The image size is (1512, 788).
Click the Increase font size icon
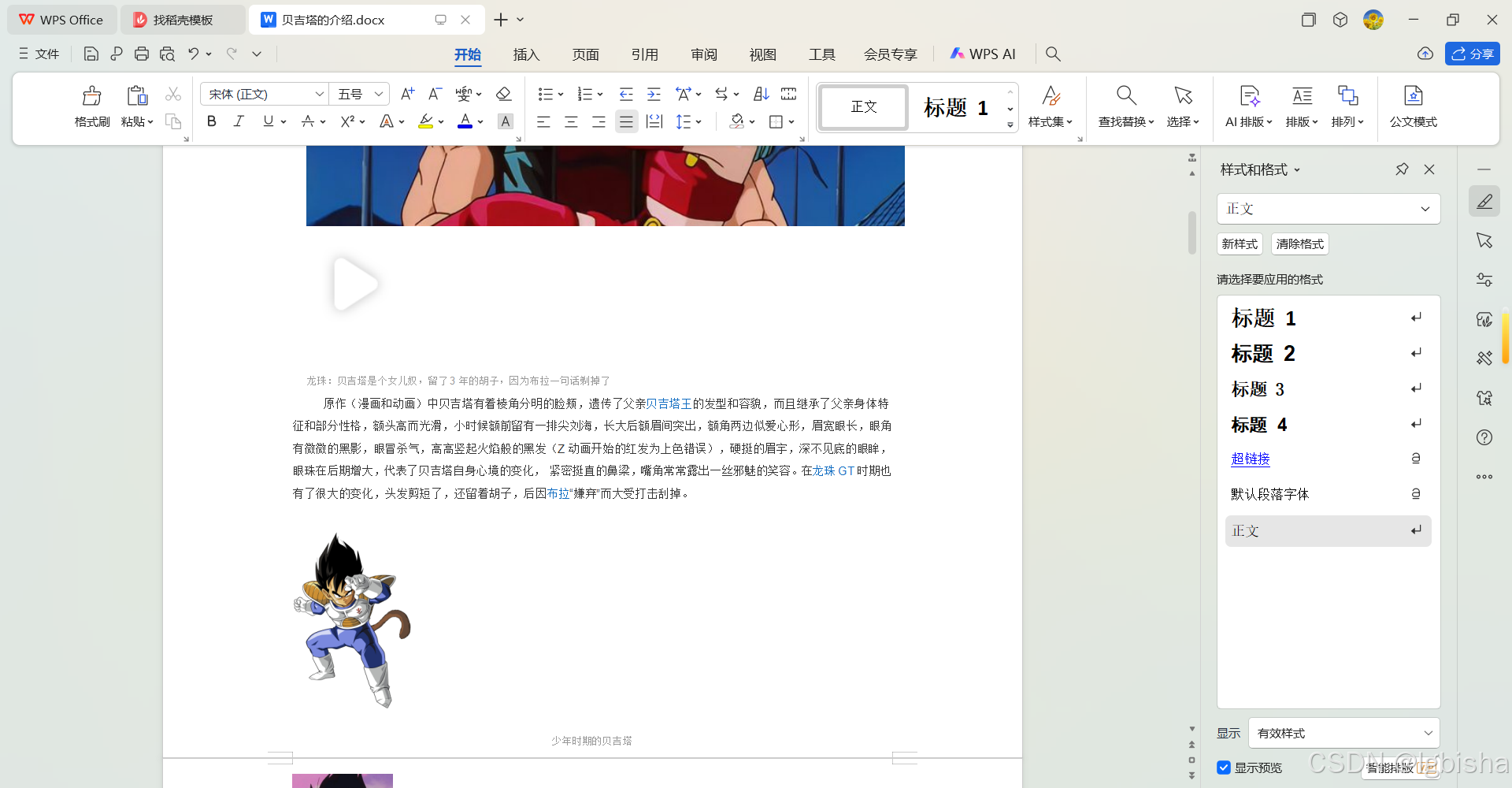point(407,95)
